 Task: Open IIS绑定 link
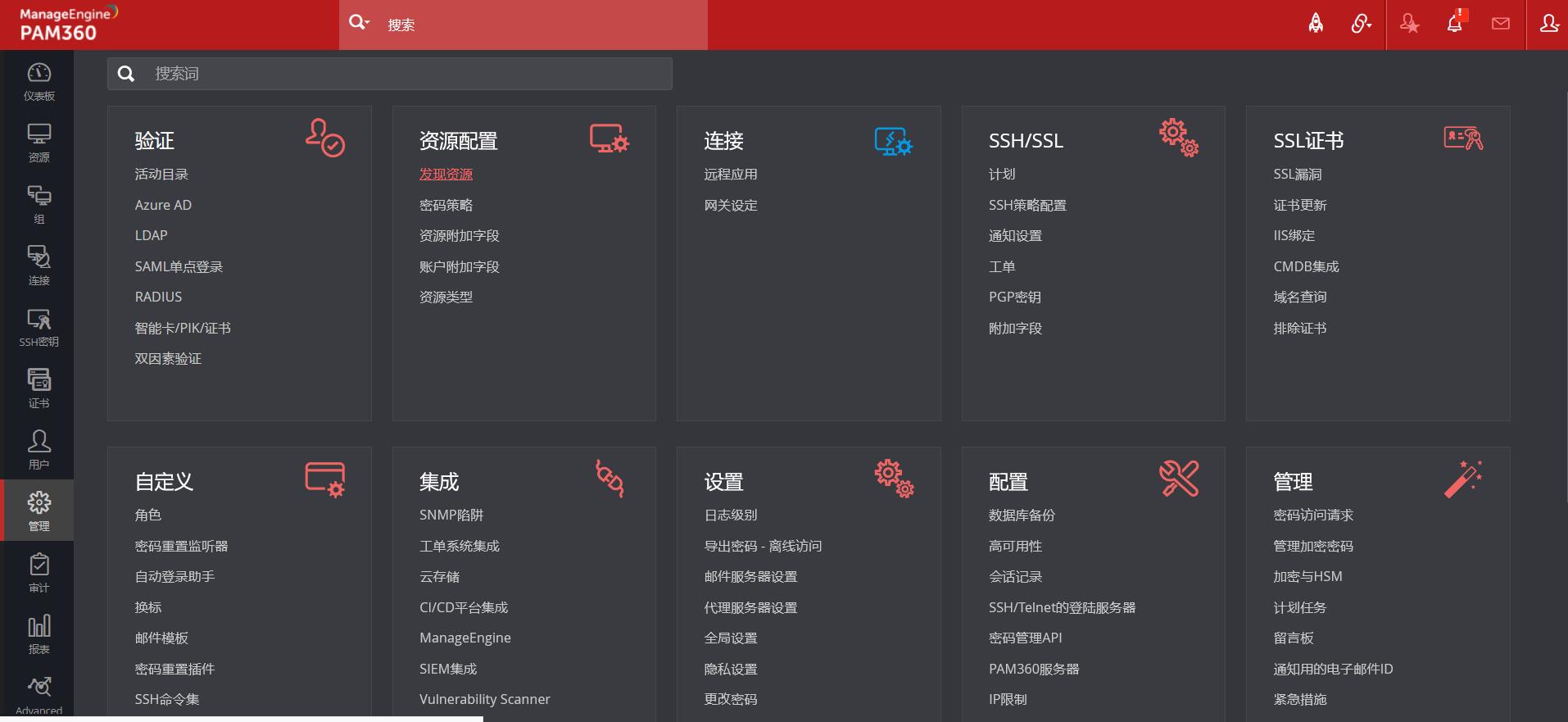point(1294,235)
